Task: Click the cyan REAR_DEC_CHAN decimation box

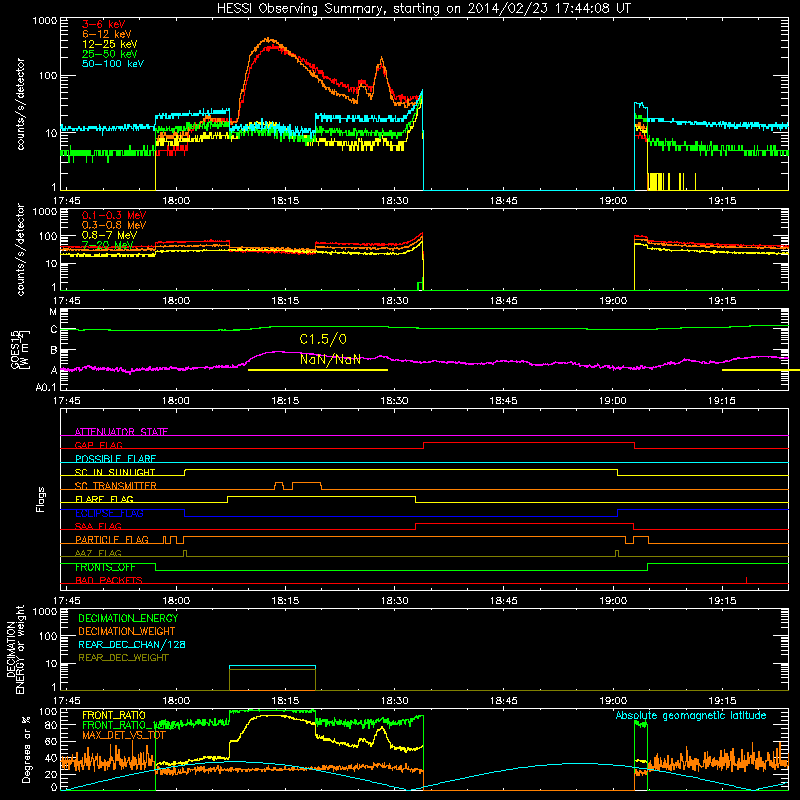Action: coord(272,678)
